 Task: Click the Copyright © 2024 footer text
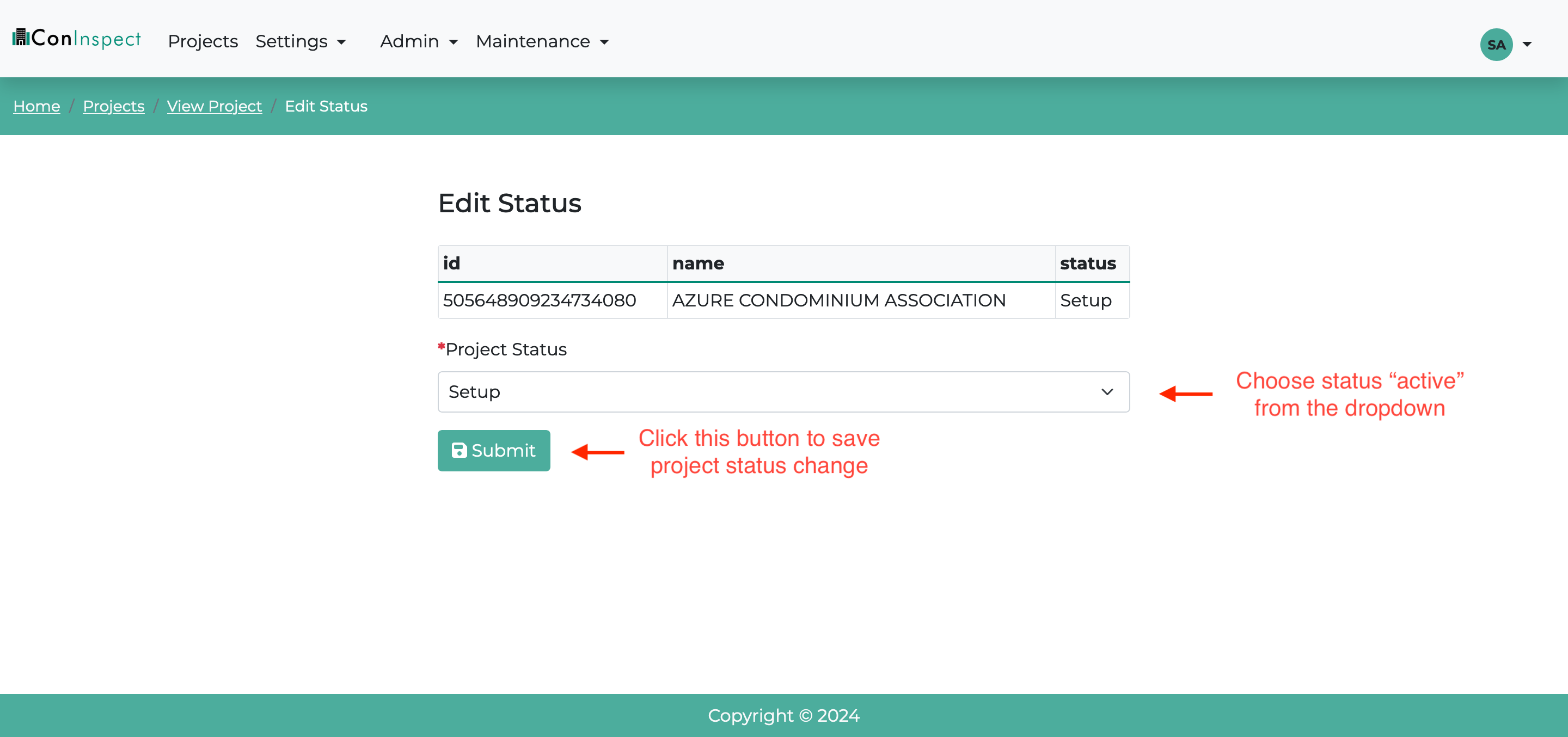point(783,716)
